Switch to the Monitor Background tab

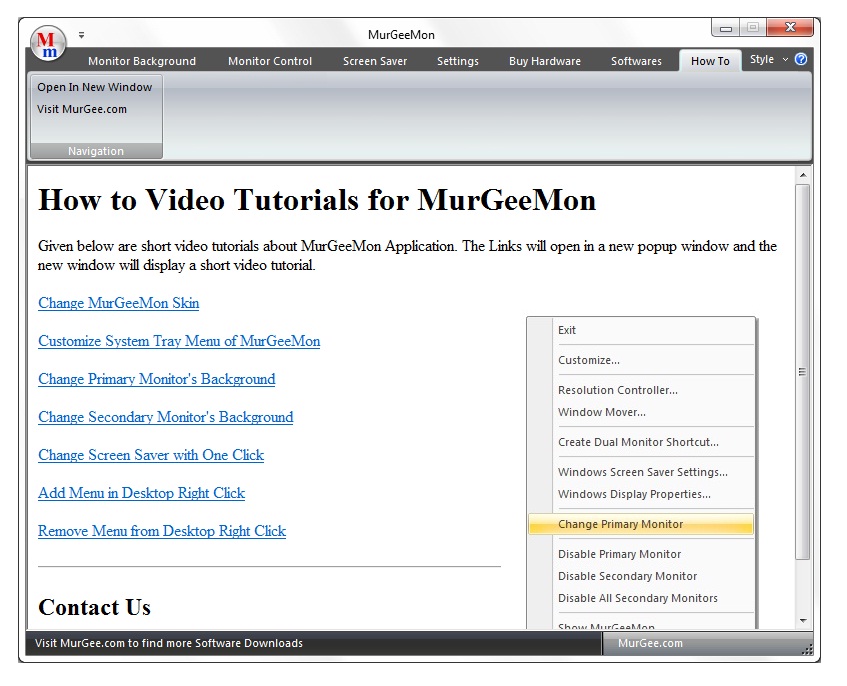(142, 60)
